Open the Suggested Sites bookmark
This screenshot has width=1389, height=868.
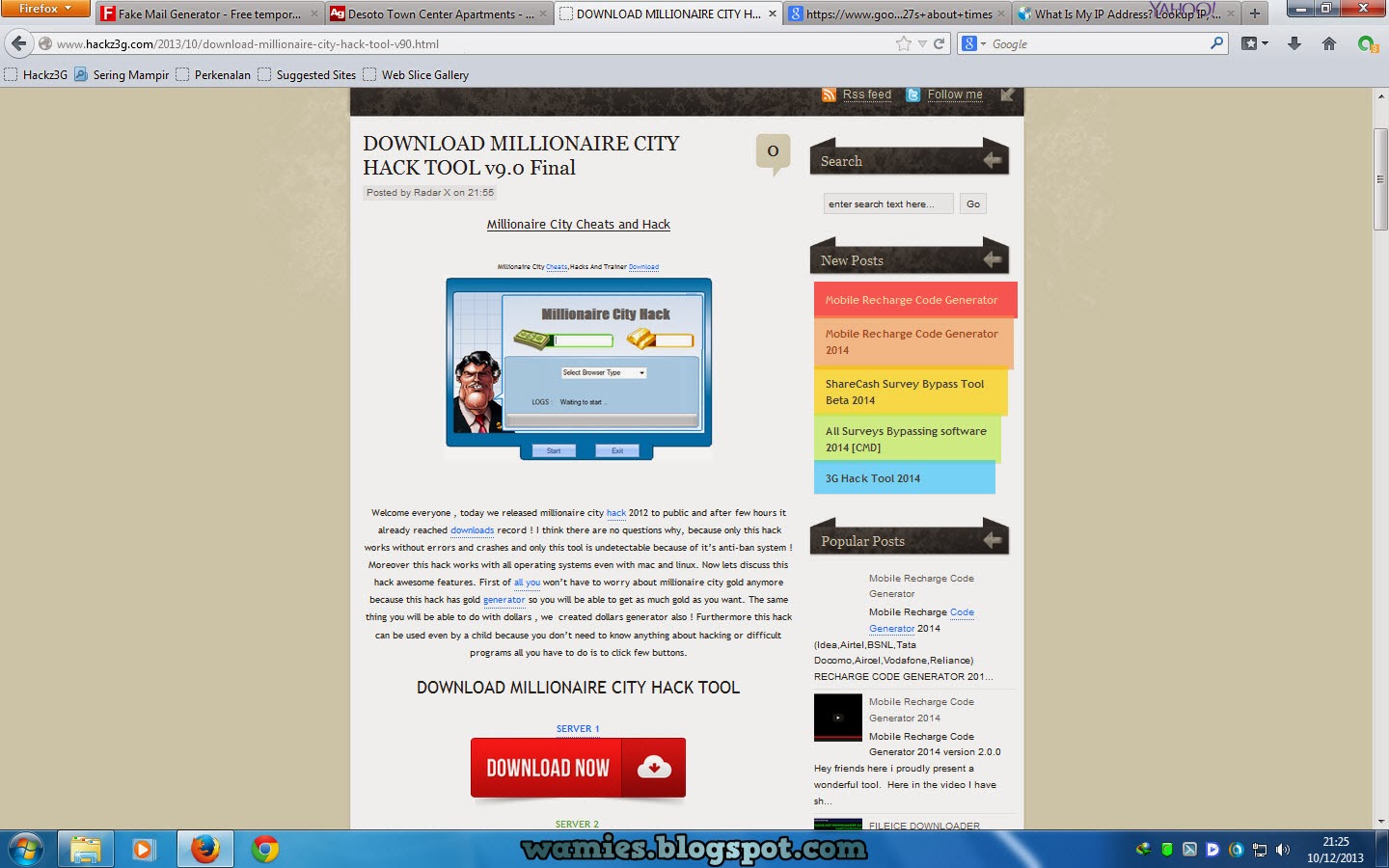pos(307,74)
